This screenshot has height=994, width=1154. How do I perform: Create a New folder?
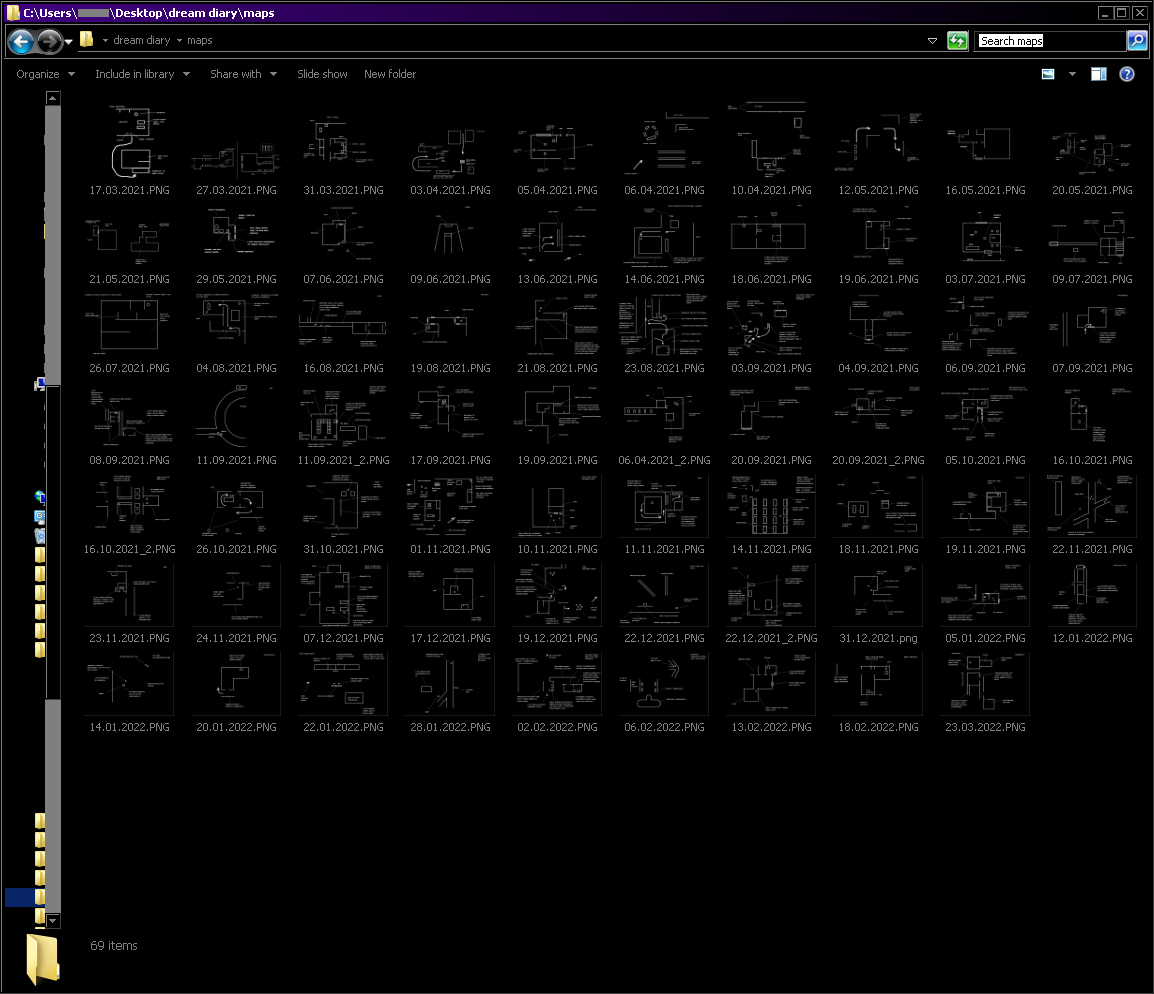390,74
